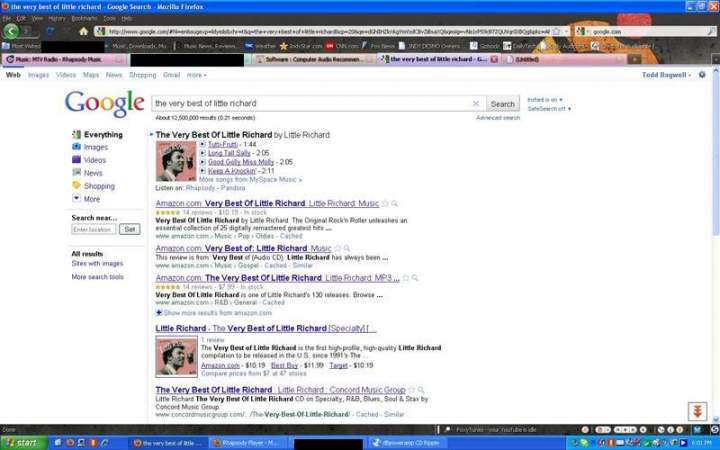Click the Everything icon in left sidebar

(76, 134)
